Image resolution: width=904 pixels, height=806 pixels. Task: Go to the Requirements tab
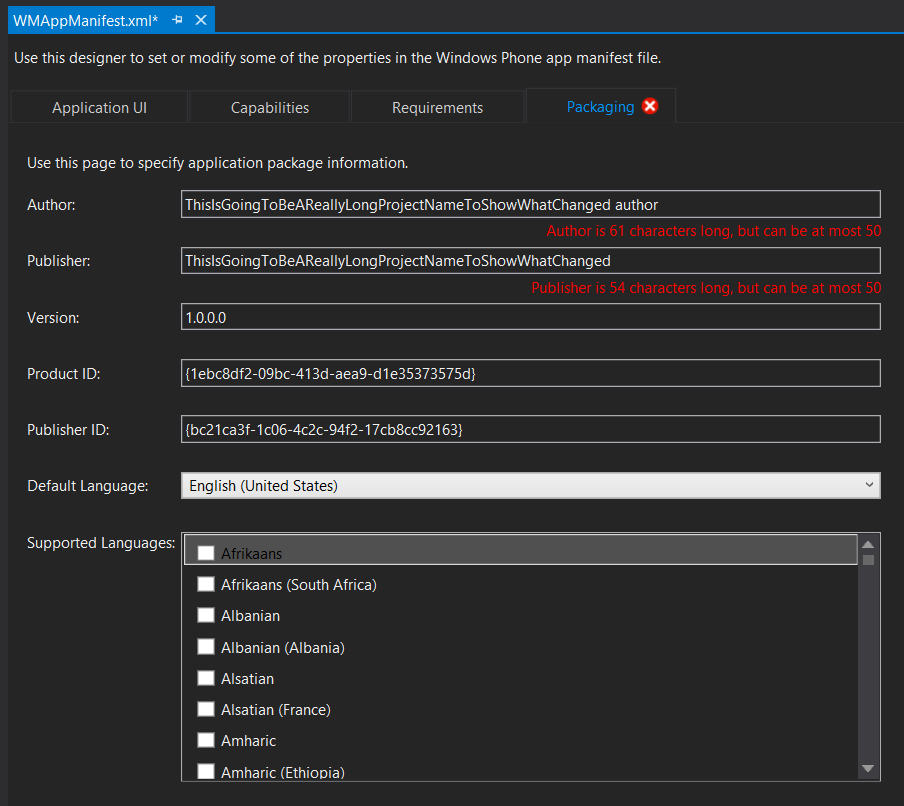438,107
